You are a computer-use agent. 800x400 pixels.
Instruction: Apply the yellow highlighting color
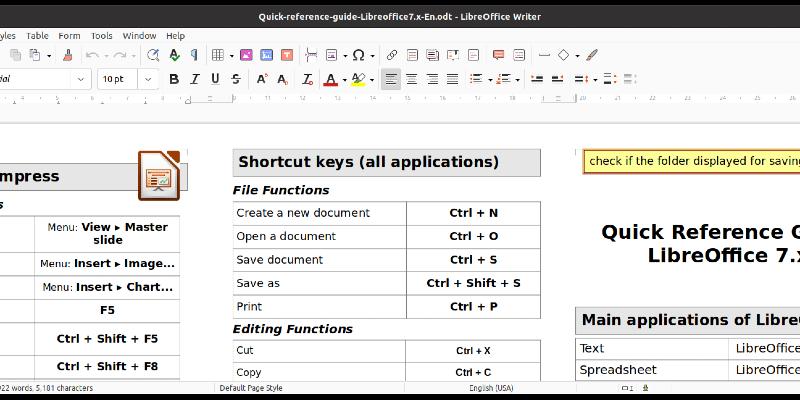(x=358, y=79)
